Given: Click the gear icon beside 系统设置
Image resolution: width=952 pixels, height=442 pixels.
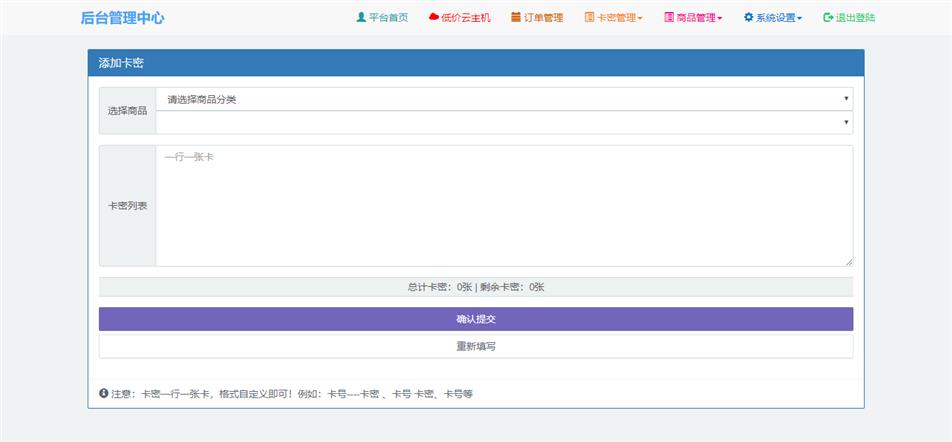Looking at the screenshot, I should tap(748, 17).
